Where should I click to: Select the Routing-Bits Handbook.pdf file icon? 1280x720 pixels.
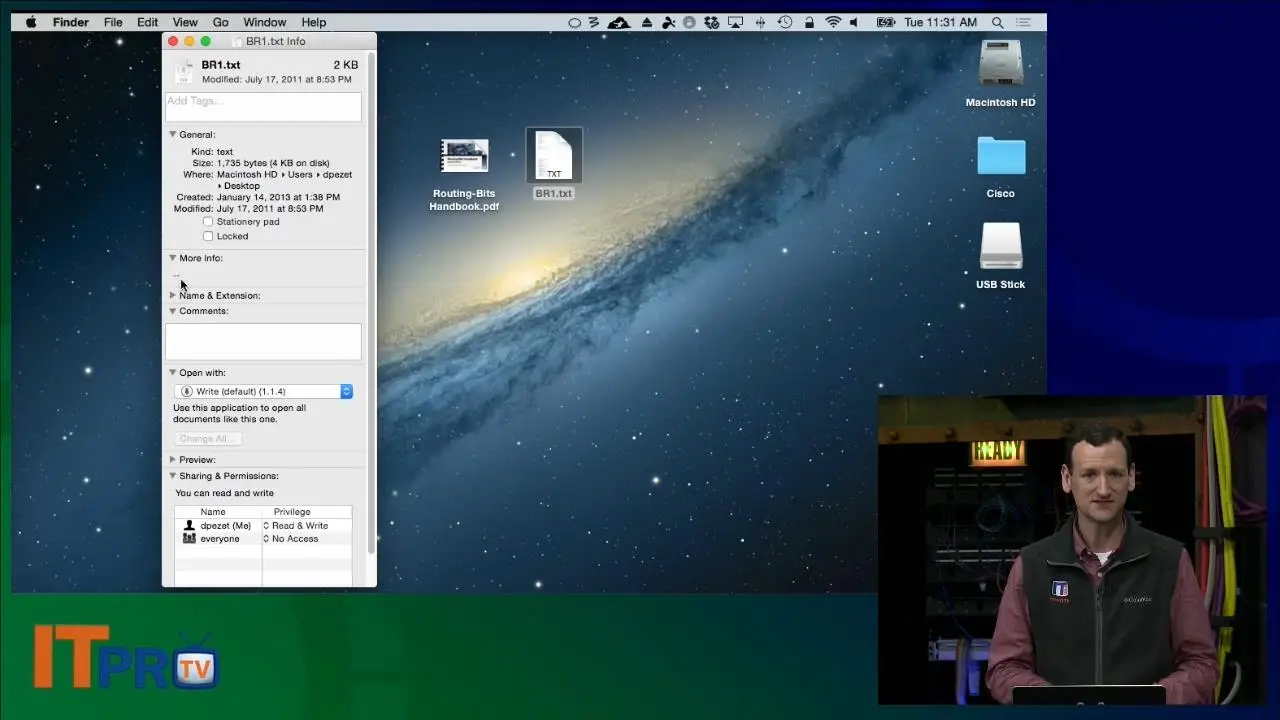tap(464, 157)
